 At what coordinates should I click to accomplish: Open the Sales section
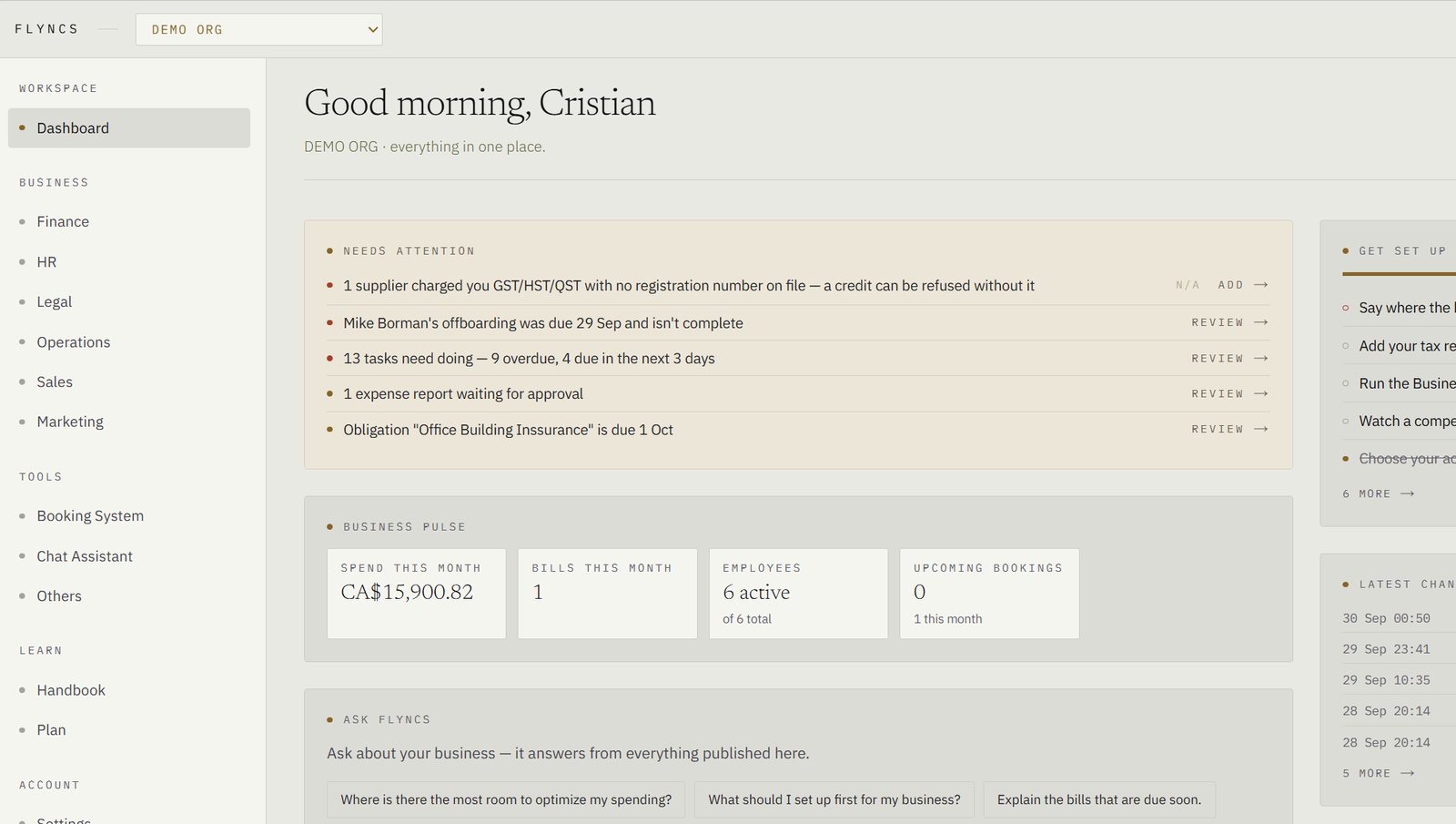[x=55, y=381]
